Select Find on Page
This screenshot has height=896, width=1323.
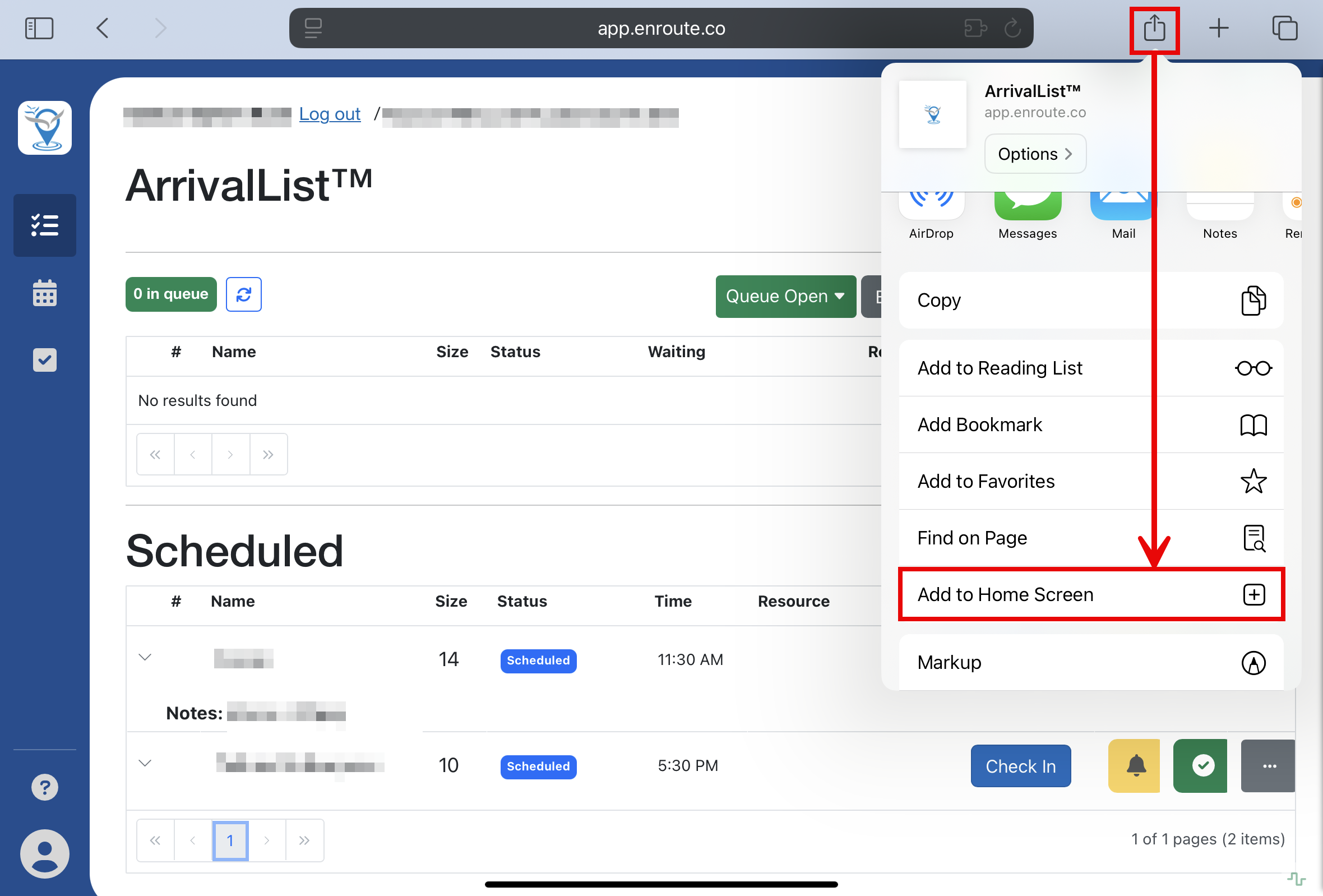tap(1091, 537)
